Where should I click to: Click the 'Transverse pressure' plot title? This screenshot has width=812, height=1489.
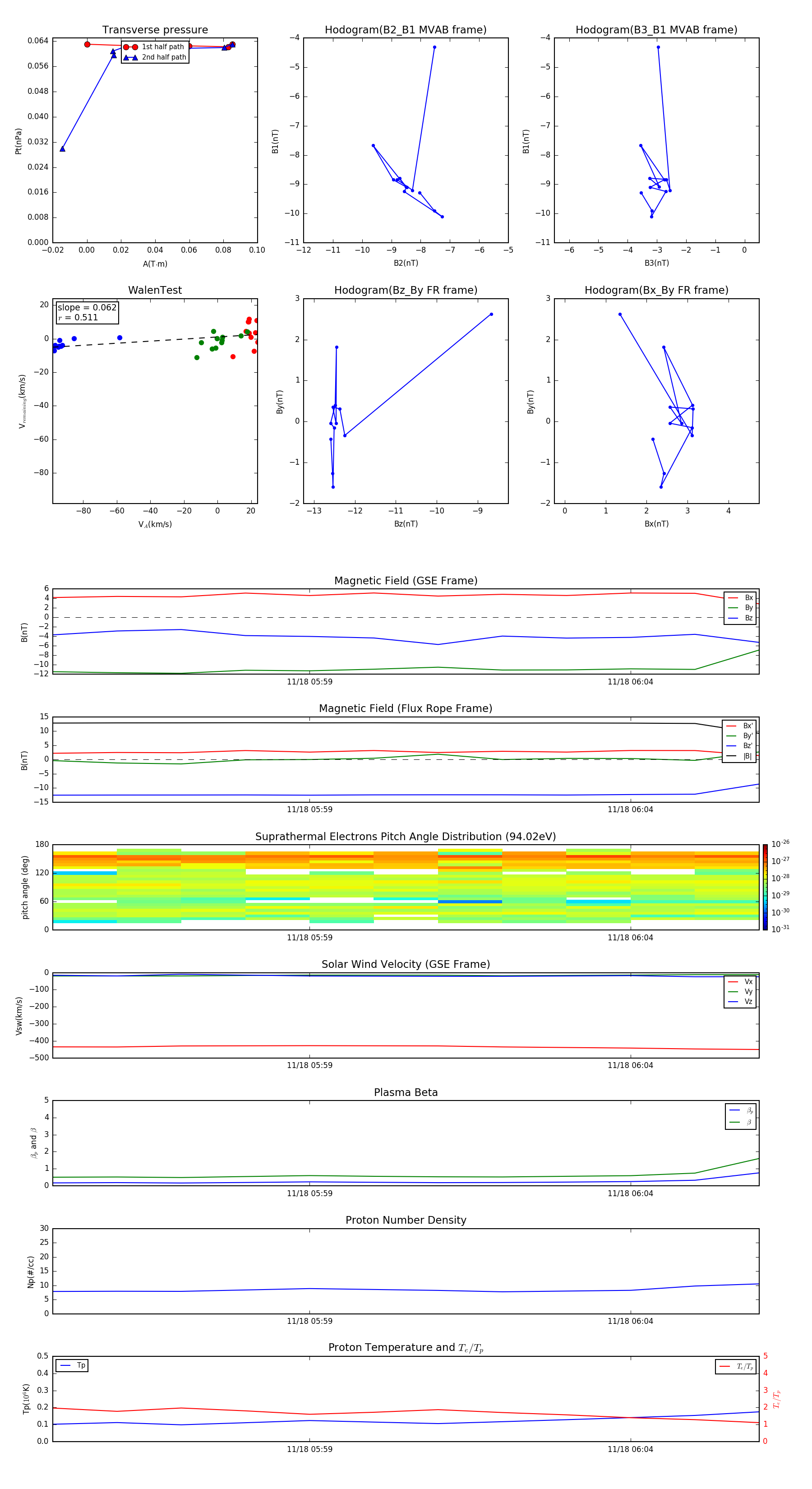155,30
